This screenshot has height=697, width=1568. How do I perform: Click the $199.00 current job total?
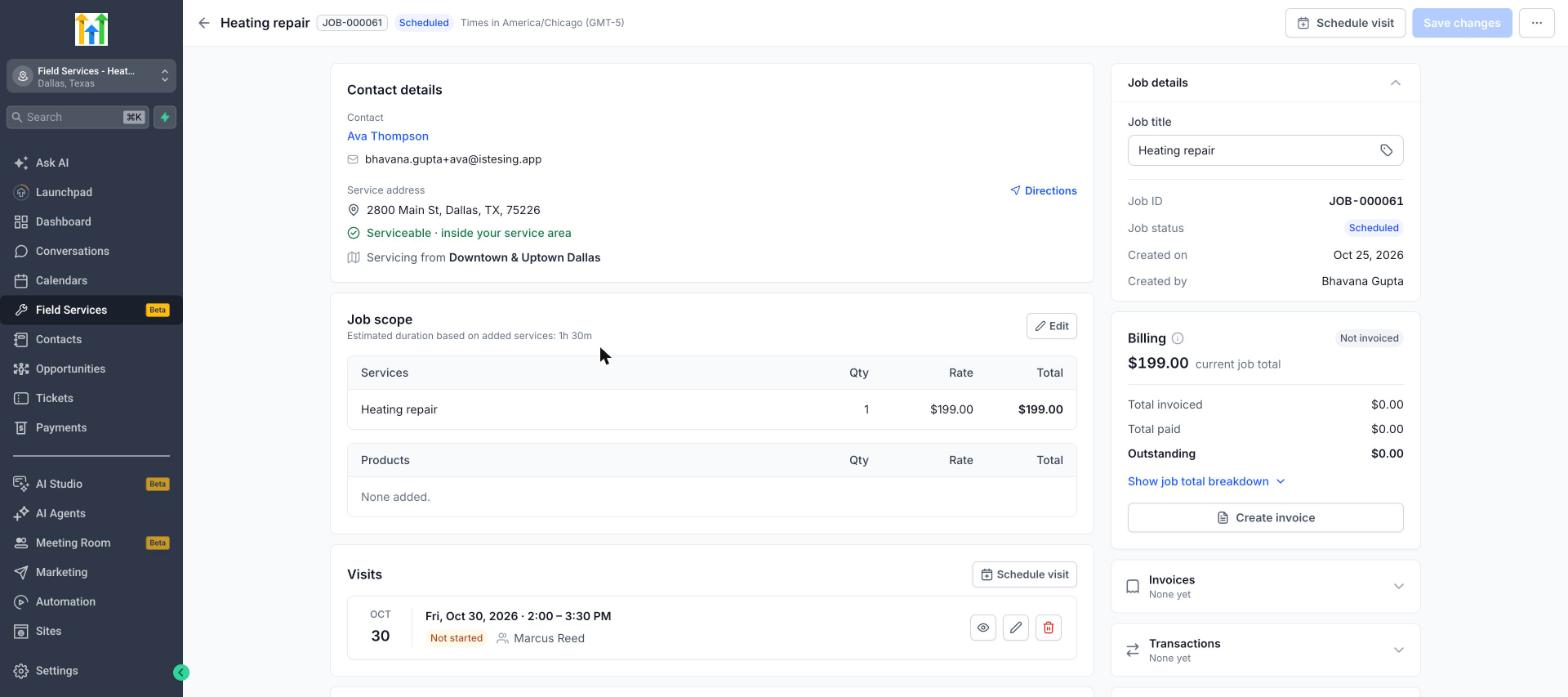pyautogui.click(x=1158, y=363)
